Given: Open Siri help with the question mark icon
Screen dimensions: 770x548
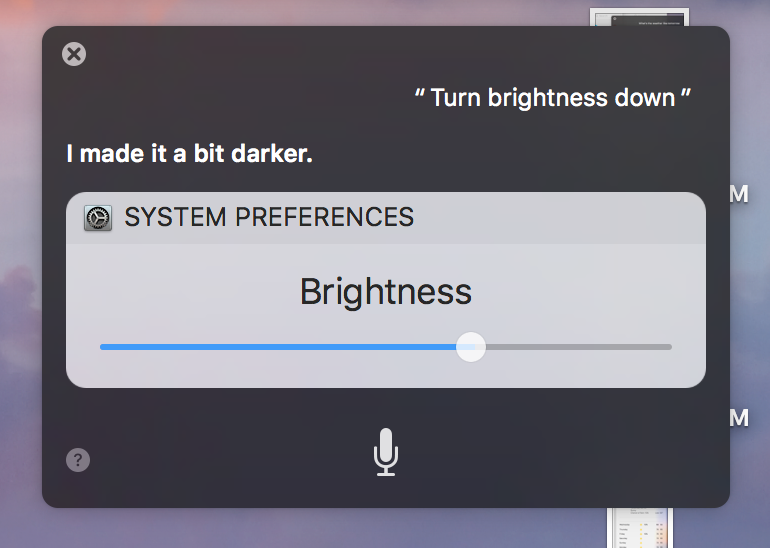Looking at the screenshot, I should [78, 460].
